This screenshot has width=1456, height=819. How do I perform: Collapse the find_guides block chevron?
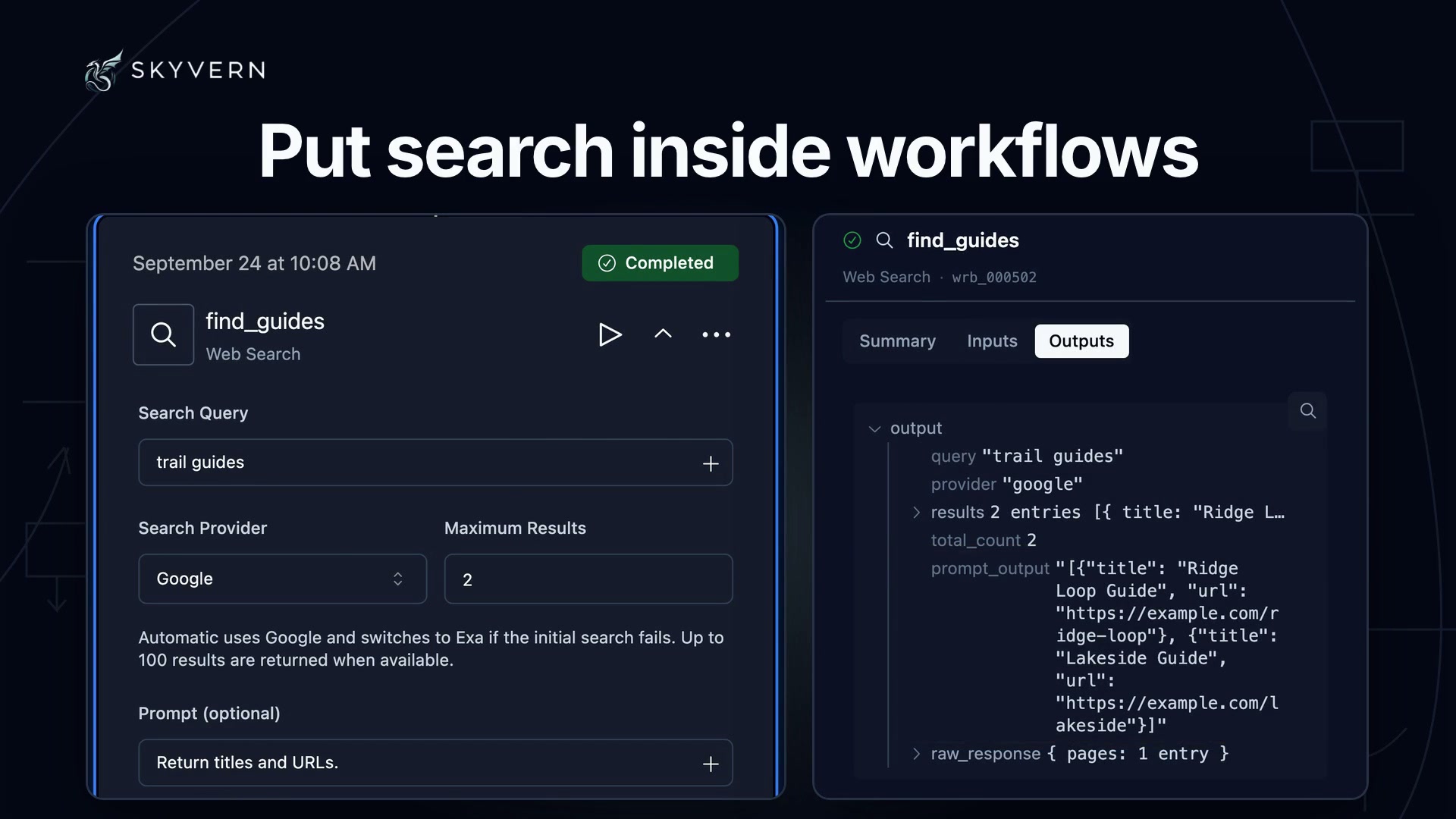pos(663,334)
